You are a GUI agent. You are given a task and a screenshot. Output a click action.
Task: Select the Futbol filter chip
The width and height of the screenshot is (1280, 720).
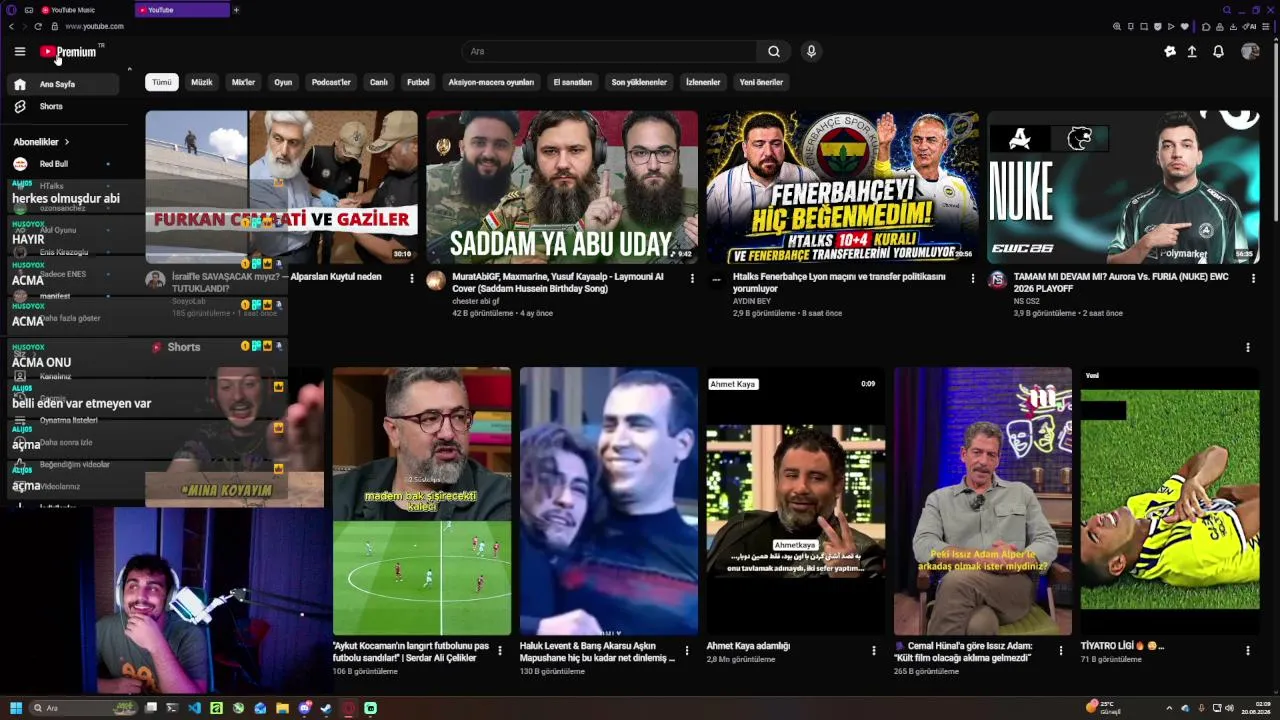418,82
